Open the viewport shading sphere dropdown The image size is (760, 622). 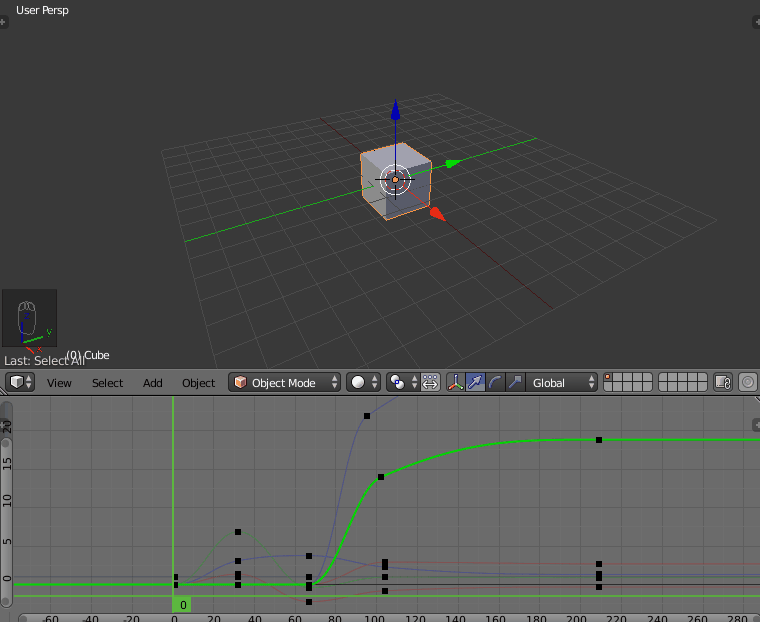[x=363, y=383]
